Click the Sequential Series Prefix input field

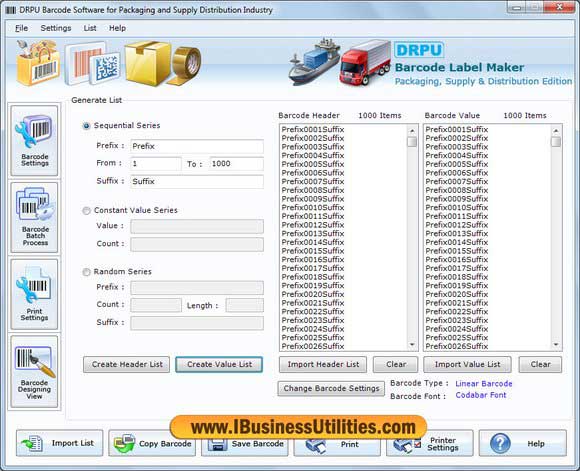[197, 146]
